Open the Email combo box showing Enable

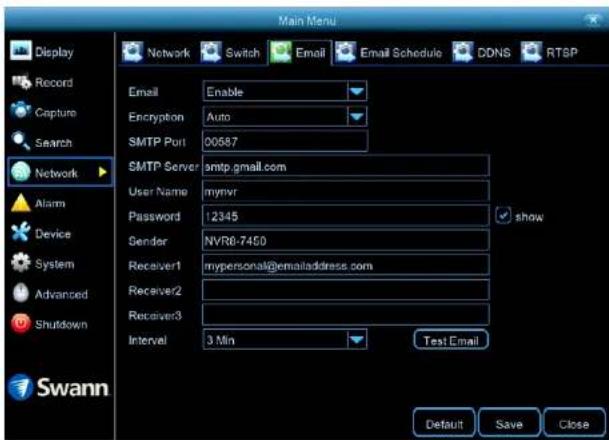pyautogui.click(x=285, y=92)
